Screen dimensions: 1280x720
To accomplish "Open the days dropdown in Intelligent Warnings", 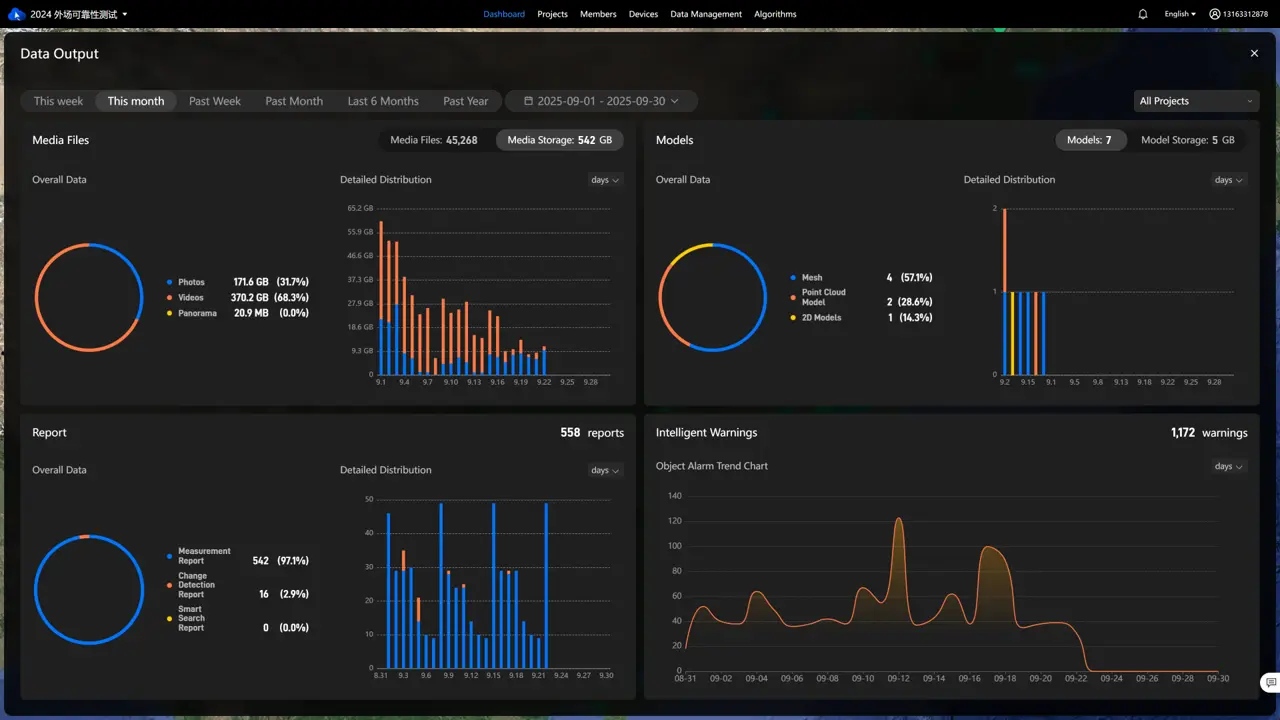I will point(1227,466).
